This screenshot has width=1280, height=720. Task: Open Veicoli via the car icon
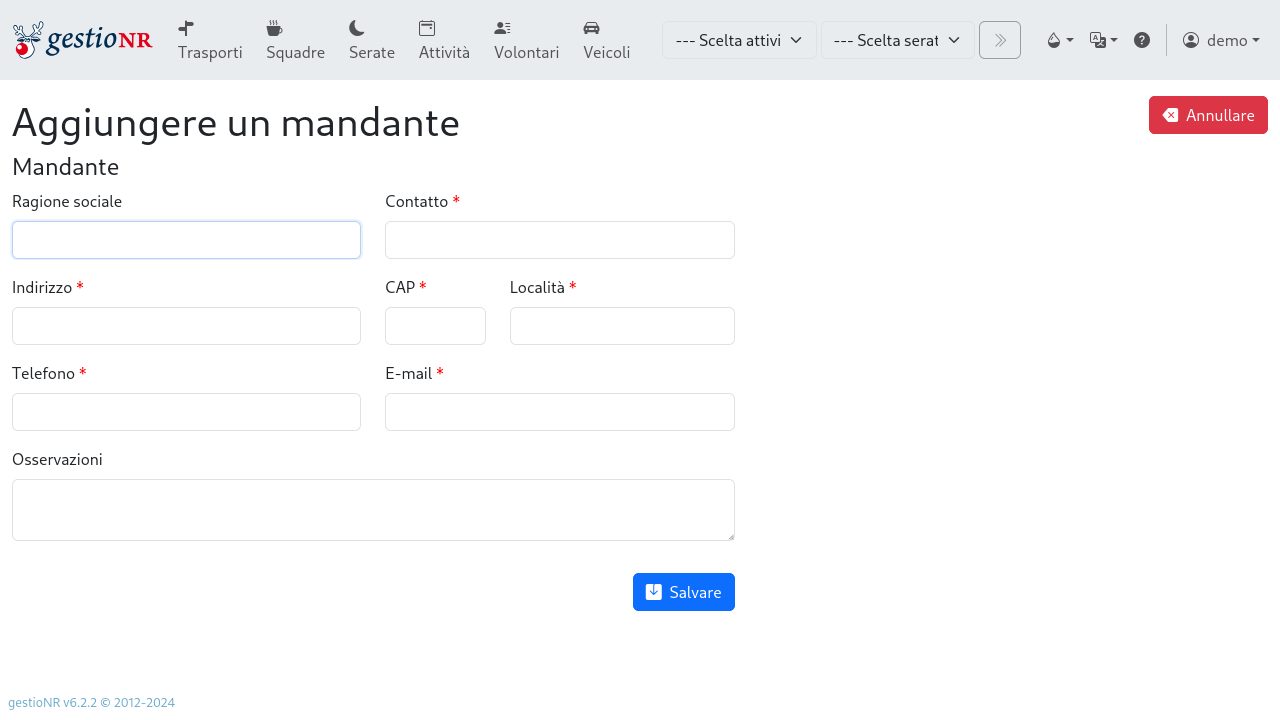(591, 28)
